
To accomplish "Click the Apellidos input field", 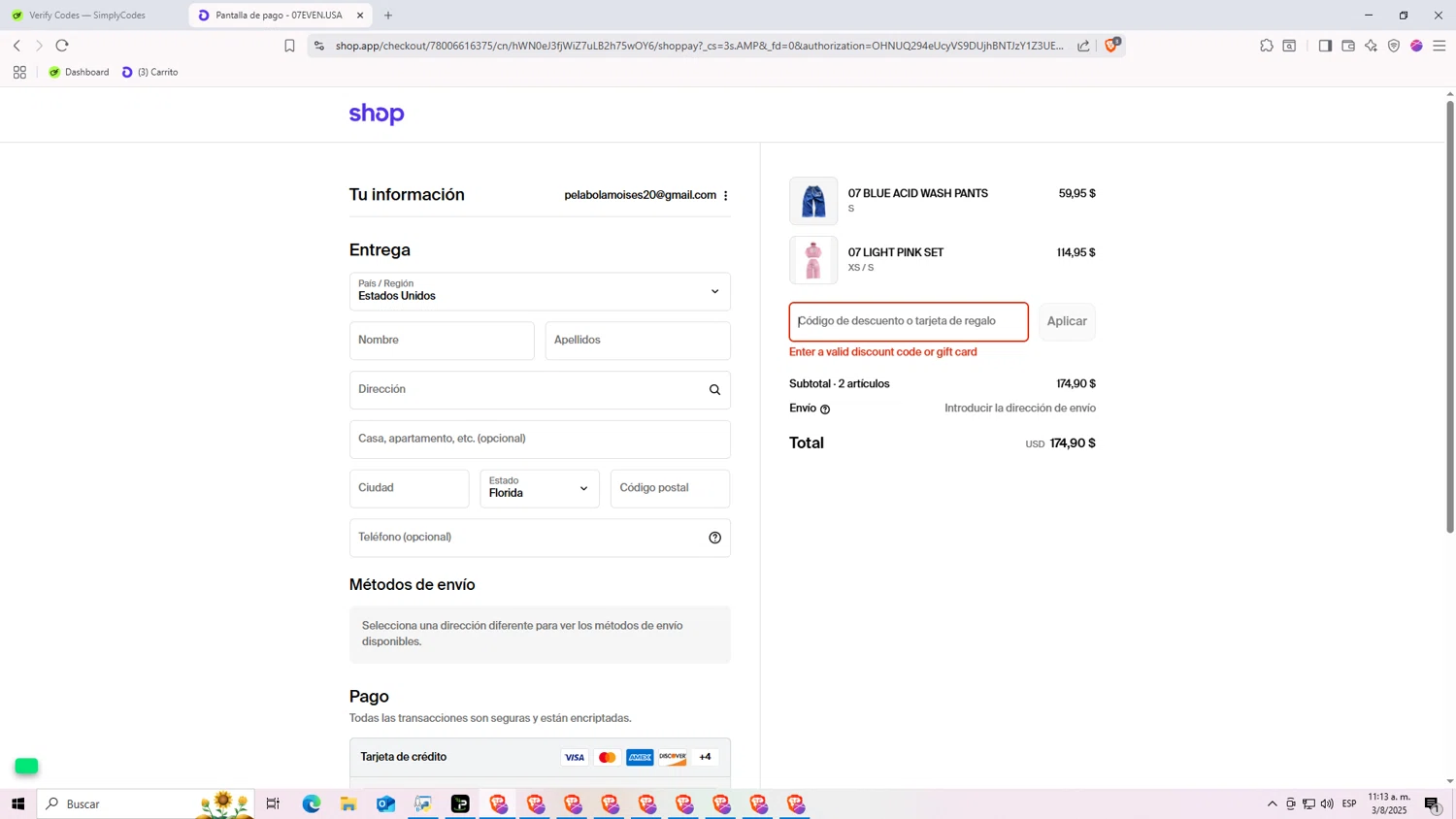I will click(638, 341).
